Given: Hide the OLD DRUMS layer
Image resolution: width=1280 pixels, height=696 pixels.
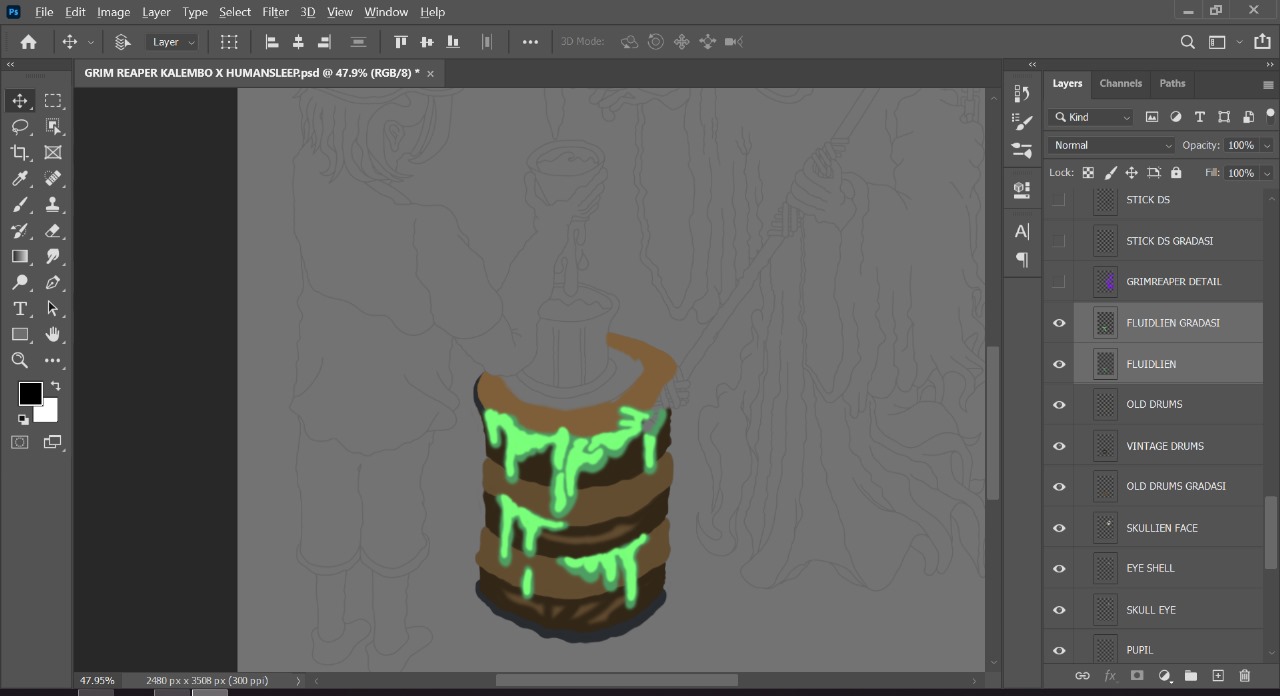Looking at the screenshot, I should pos(1059,405).
